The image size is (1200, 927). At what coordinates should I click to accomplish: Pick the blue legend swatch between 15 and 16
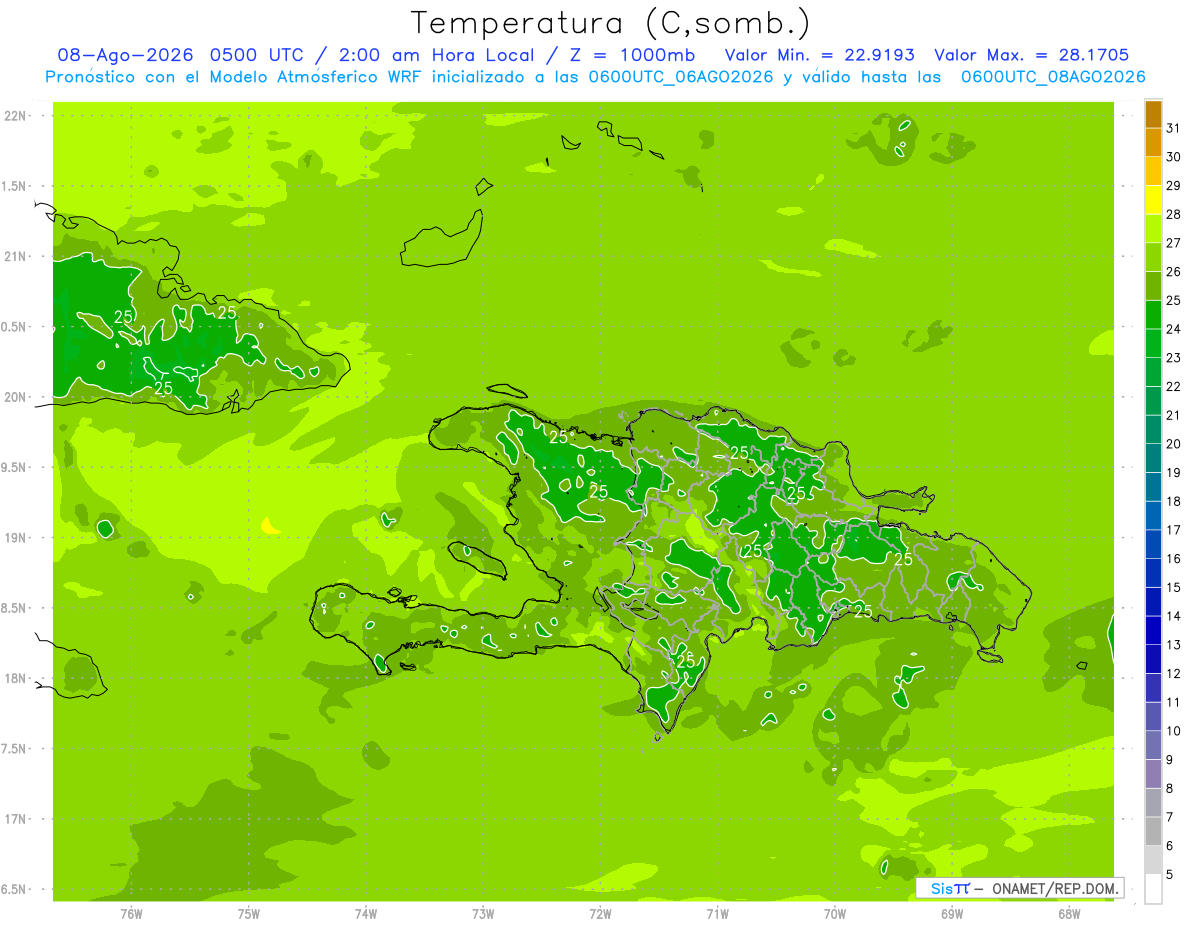(1153, 574)
